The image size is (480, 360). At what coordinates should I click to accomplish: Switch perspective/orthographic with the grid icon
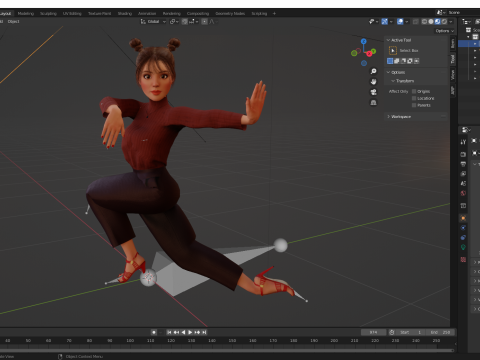click(x=374, y=103)
